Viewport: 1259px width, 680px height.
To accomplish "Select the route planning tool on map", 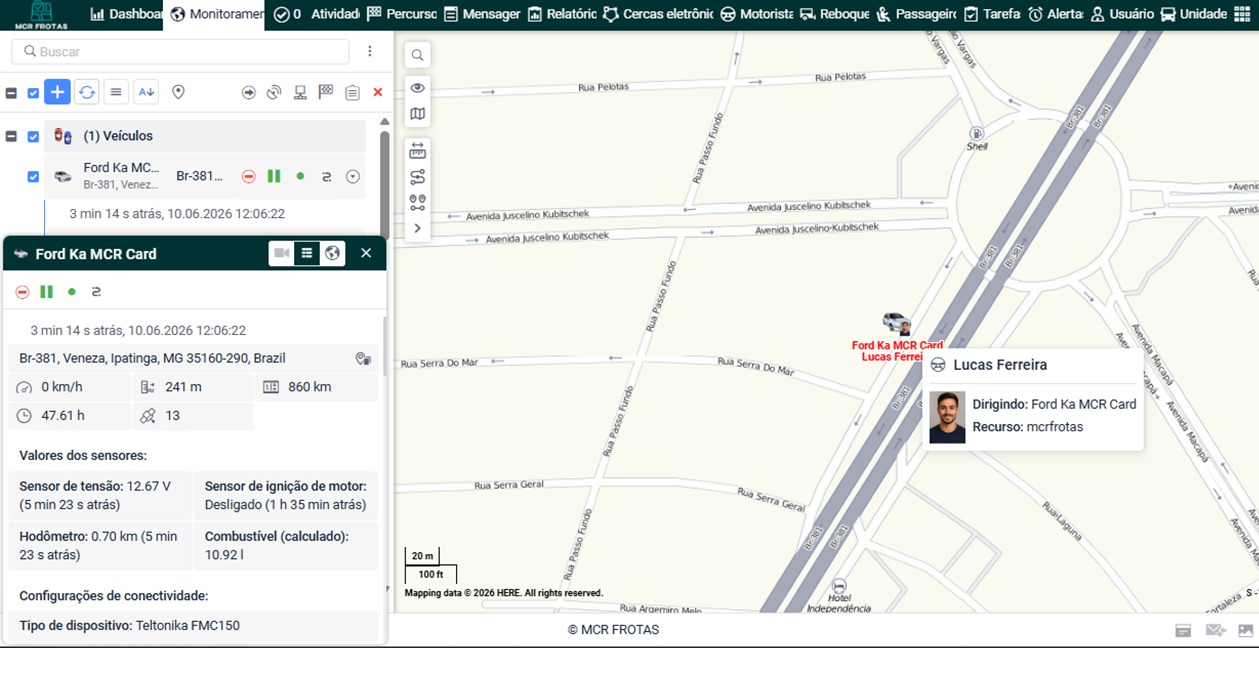I will click(417, 177).
